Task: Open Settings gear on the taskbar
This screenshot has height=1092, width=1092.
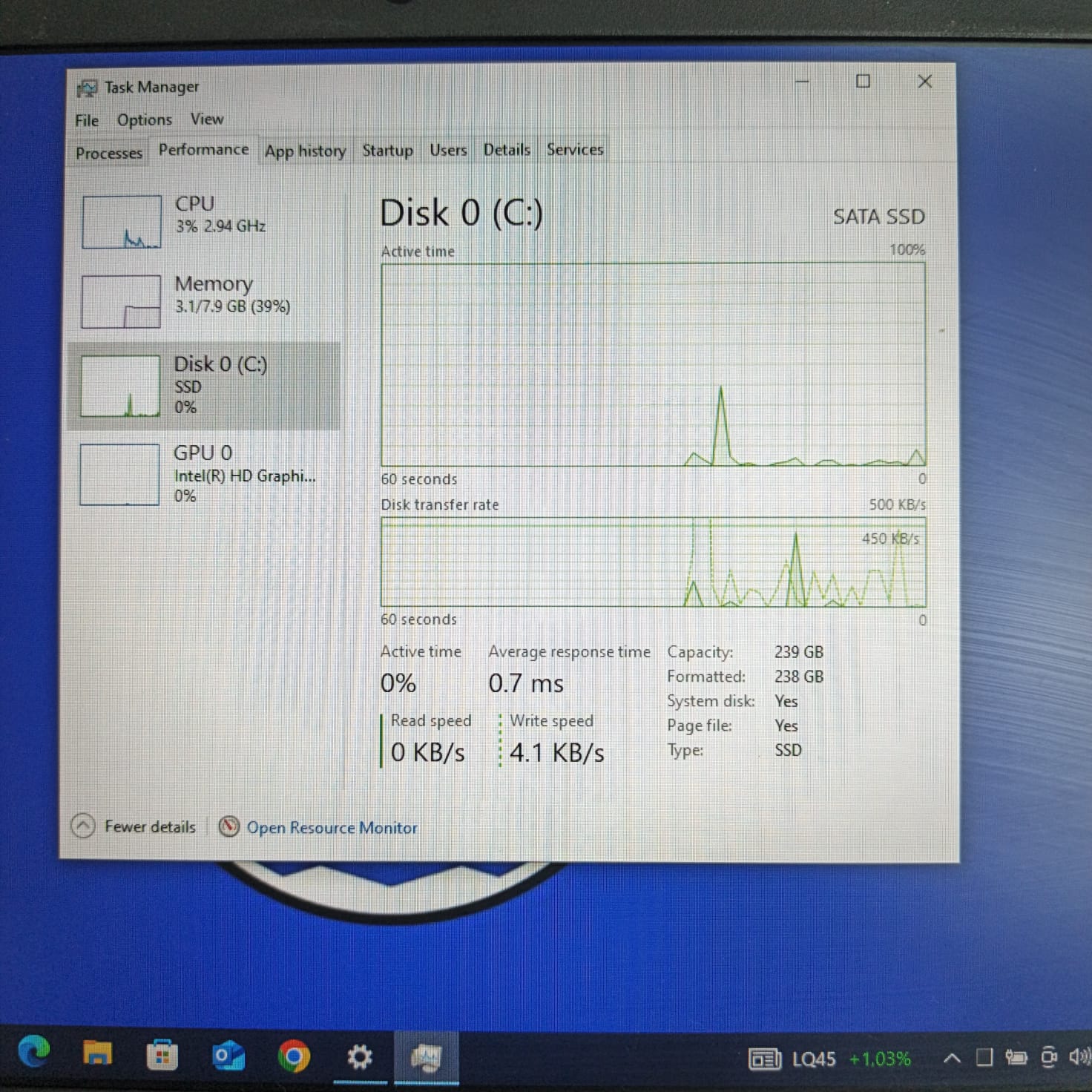Action: pyautogui.click(x=360, y=1057)
